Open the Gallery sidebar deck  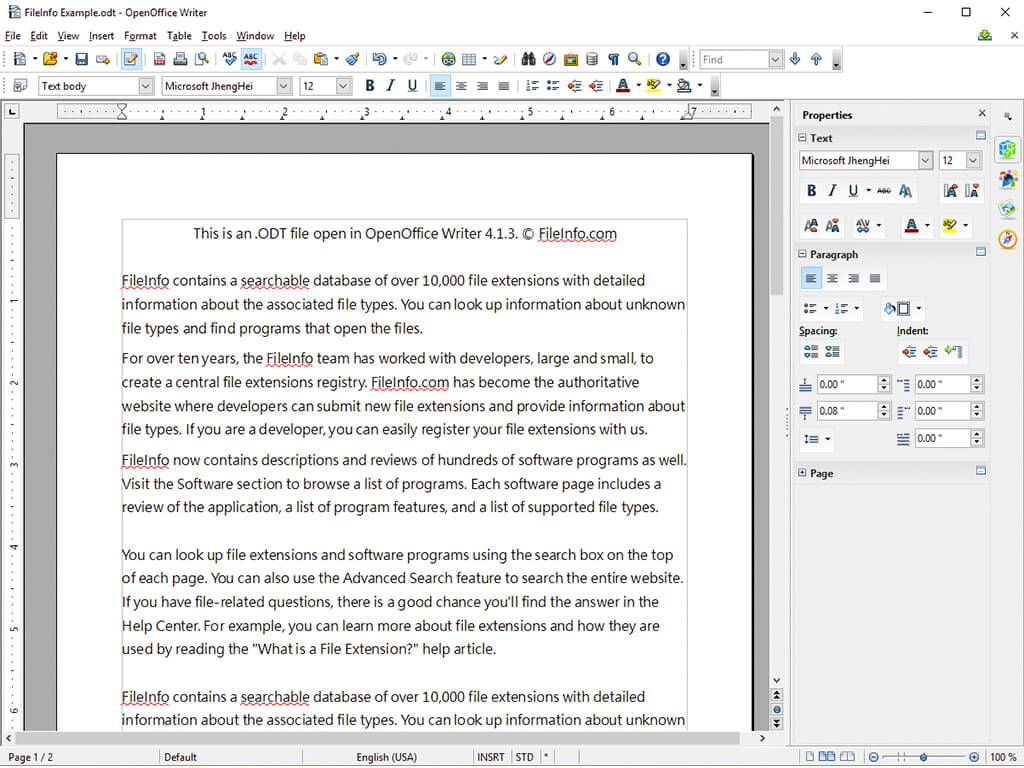point(1008,209)
